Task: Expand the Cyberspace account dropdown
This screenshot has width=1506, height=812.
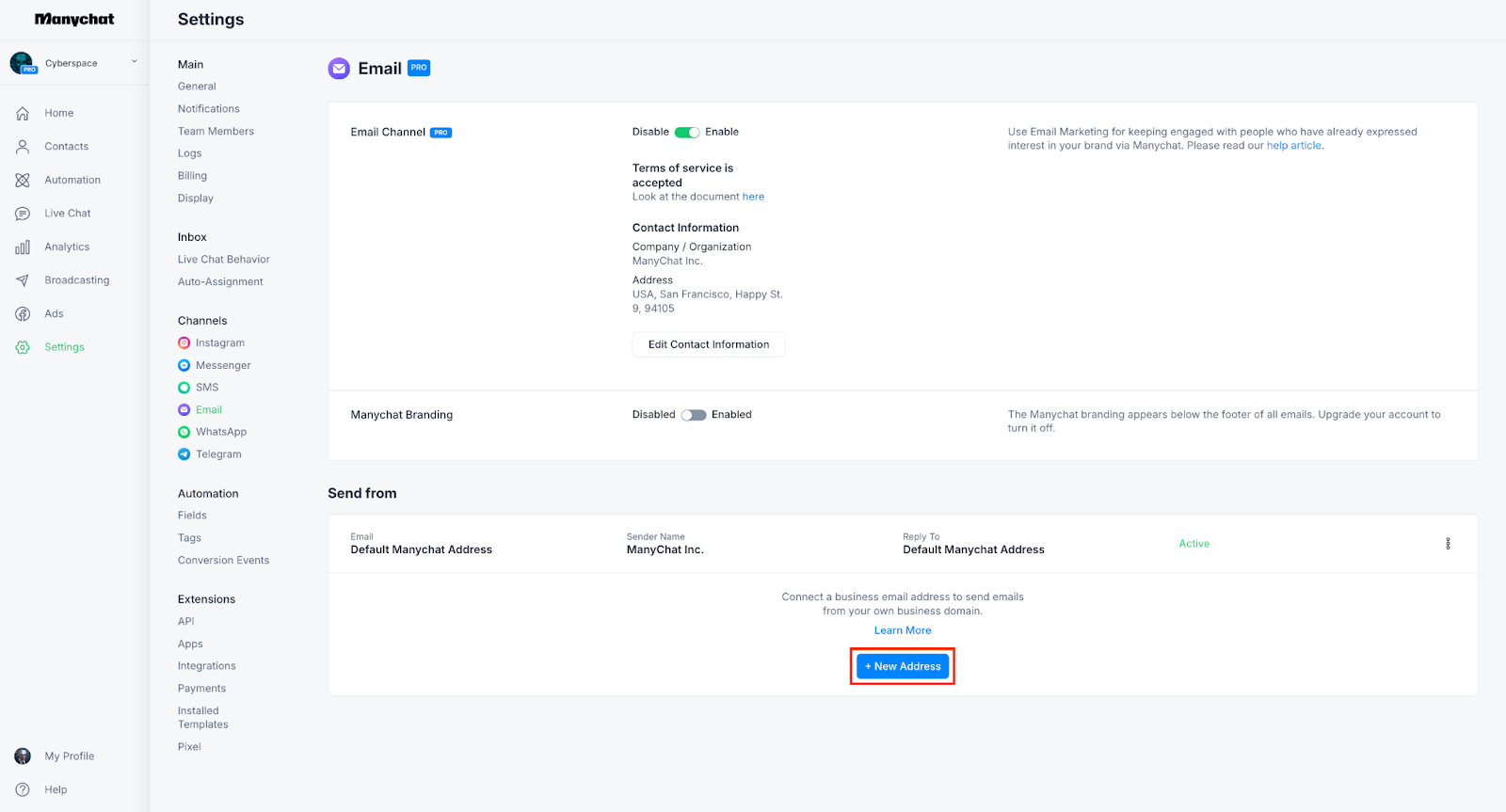Action: click(x=134, y=62)
